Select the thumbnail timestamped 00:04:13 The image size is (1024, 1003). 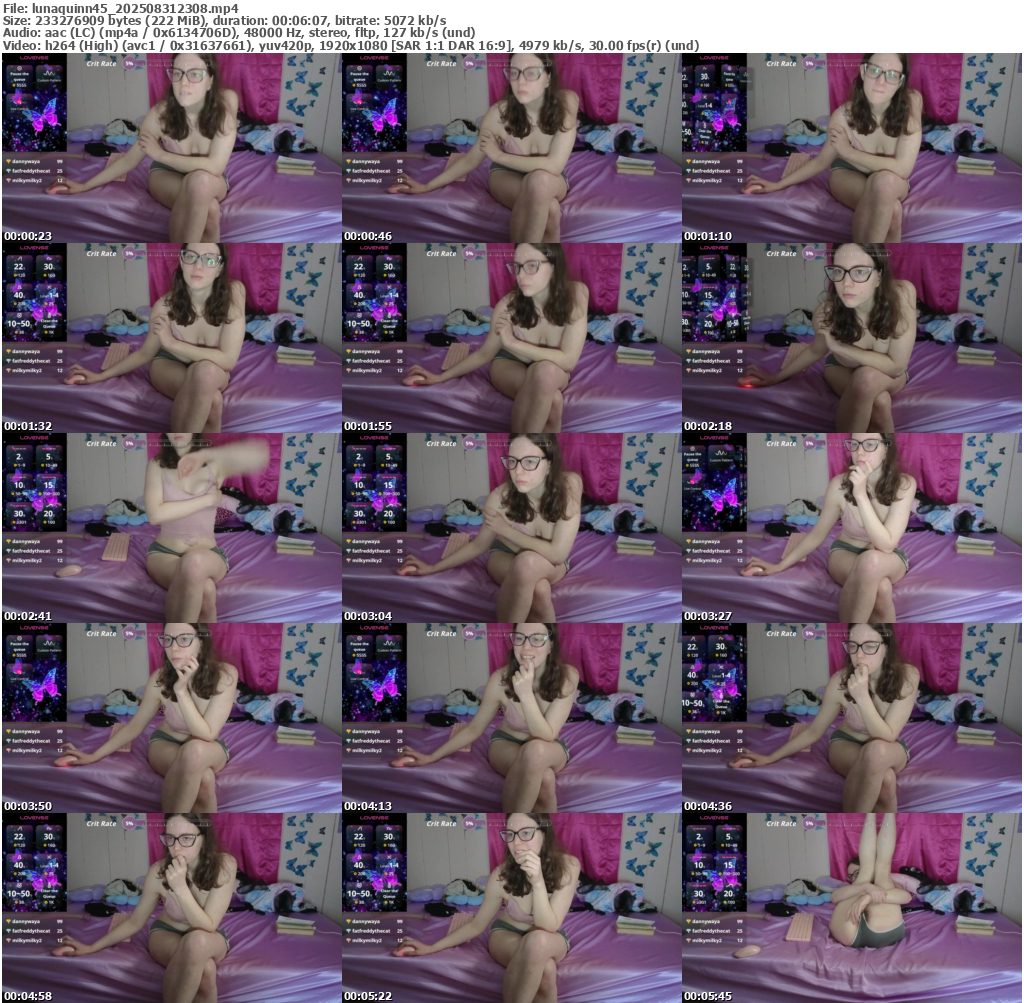click(511, 718)
